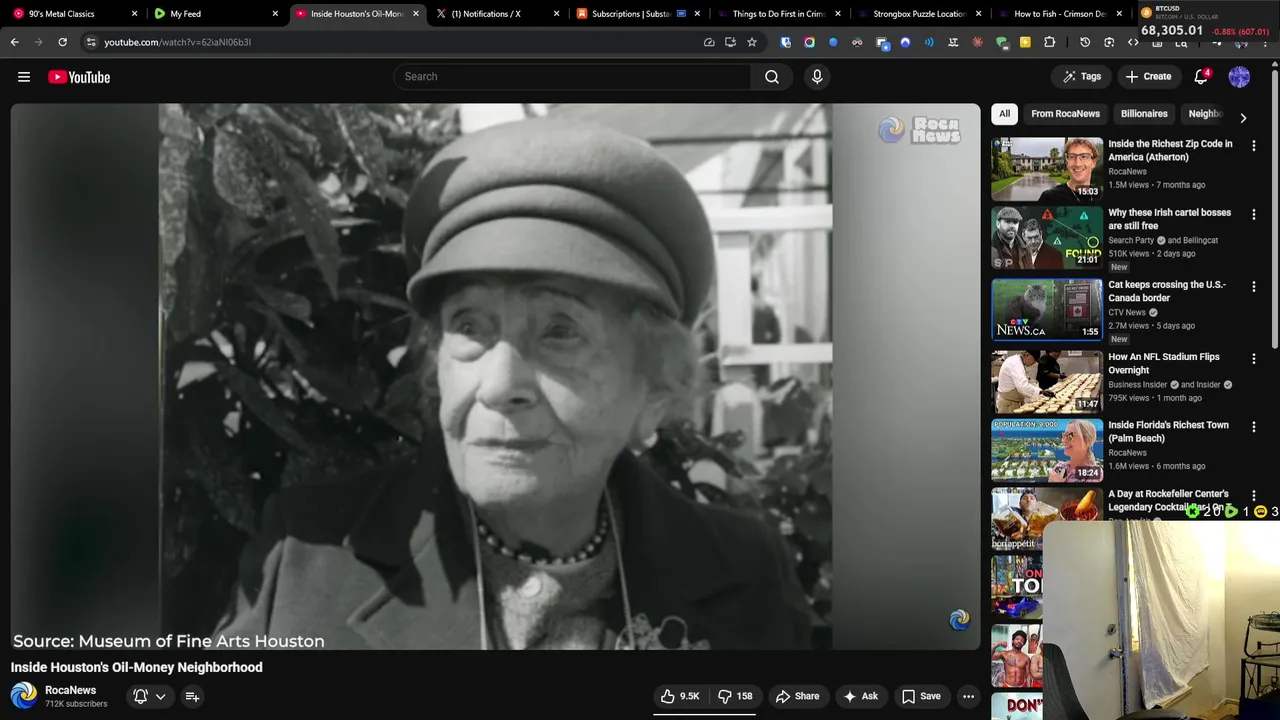Open the Cat keeps crossing border thumbnail

[x=1047, y=309]
